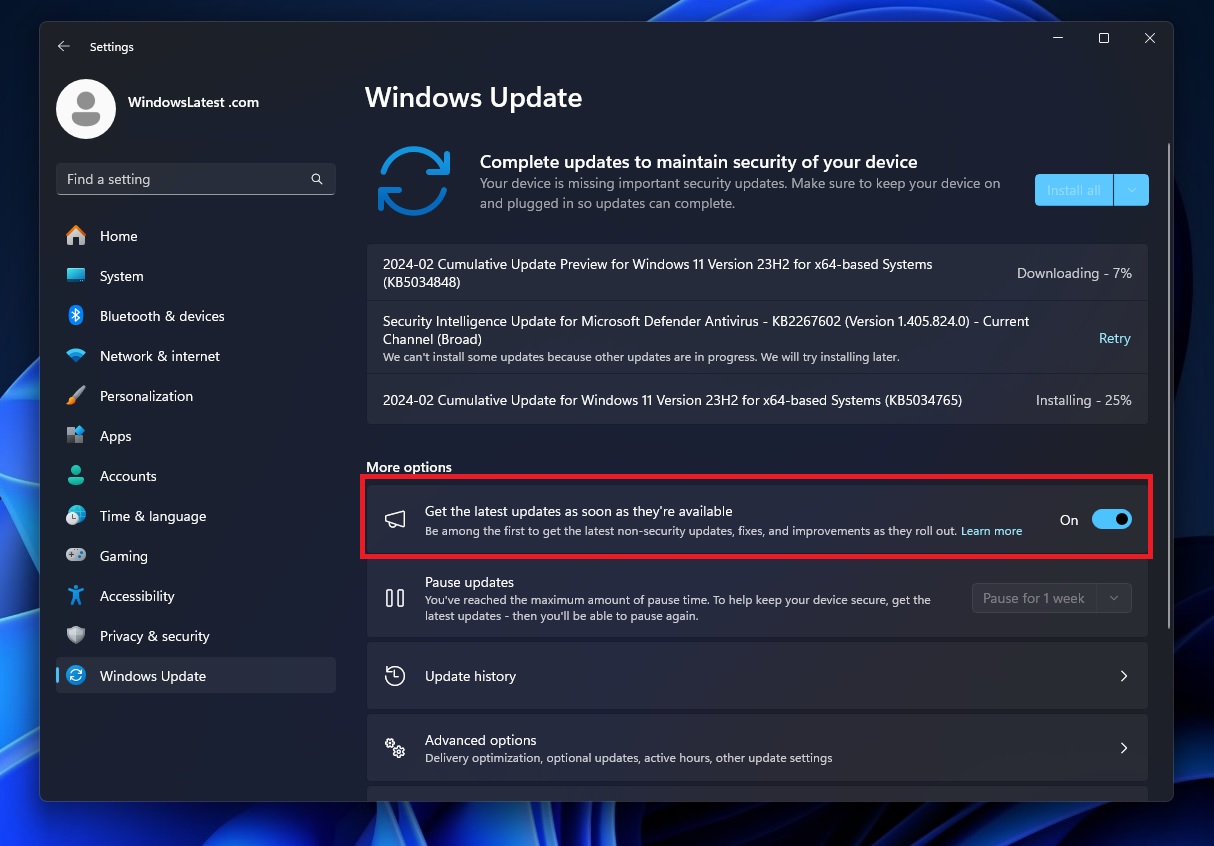This screenshot has width=1214, height=846.
Task: Open Accessibility settings
Action: (x=196, y=596)
